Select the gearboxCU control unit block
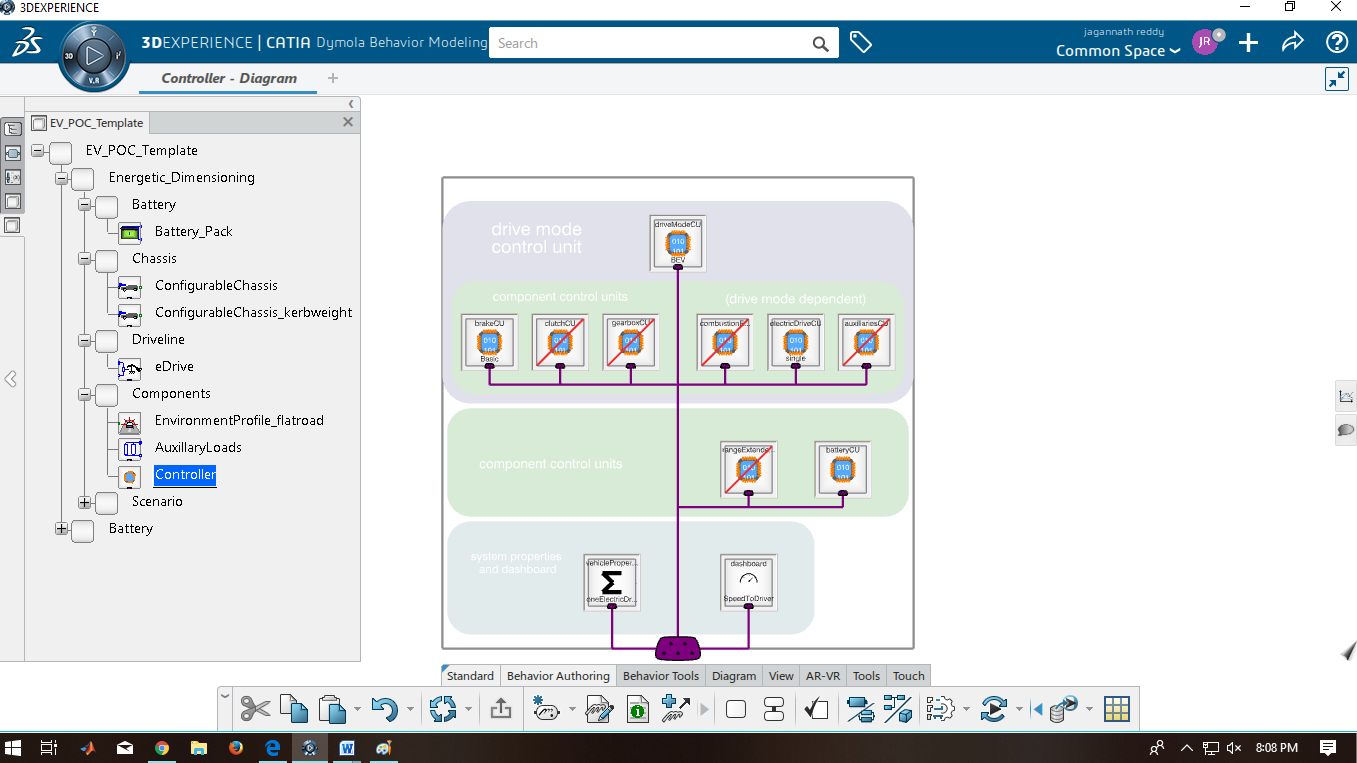Image resolution: width=1357 pixels, height=763 pixels. pos(630,342)
